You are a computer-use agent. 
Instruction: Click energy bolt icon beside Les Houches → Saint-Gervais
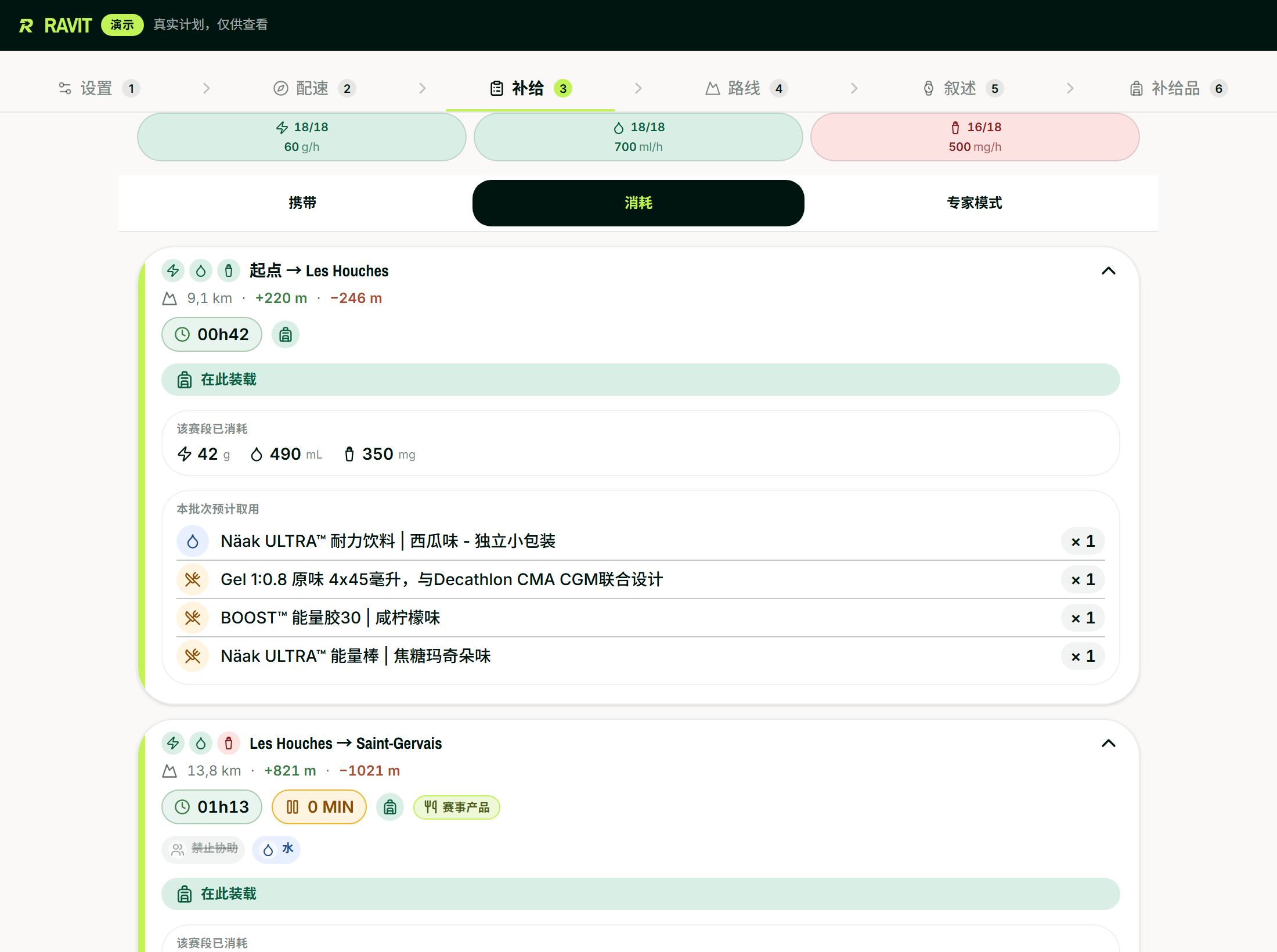(173, 743)
